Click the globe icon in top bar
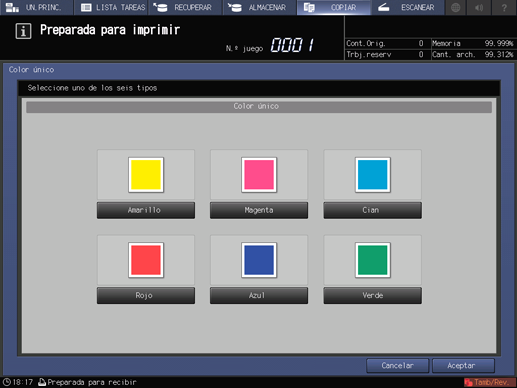The width and height of the screenshot is (517, 388). [x=456, y=7]
